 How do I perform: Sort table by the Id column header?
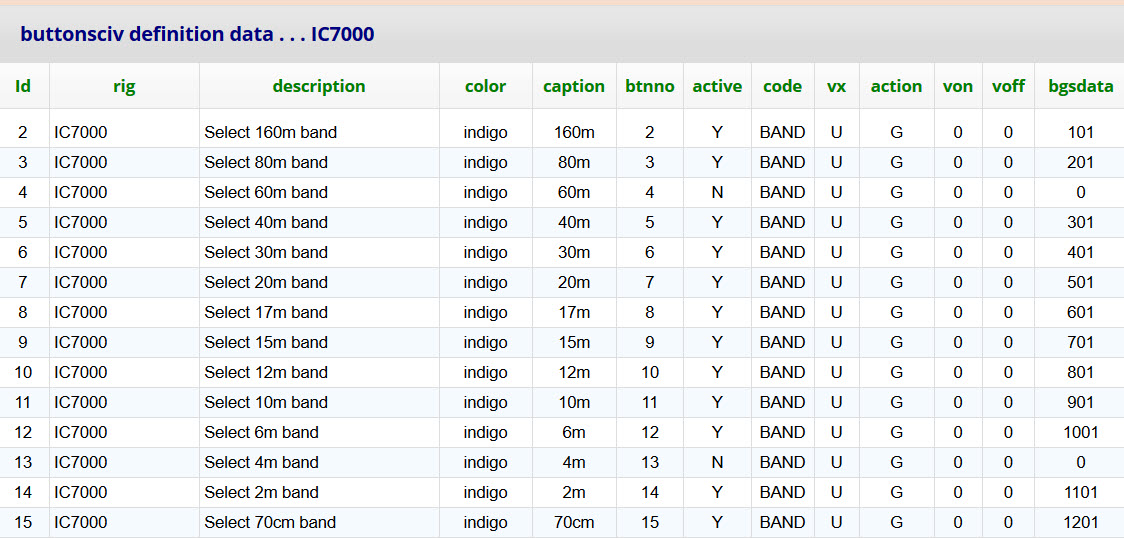point(23,86)
